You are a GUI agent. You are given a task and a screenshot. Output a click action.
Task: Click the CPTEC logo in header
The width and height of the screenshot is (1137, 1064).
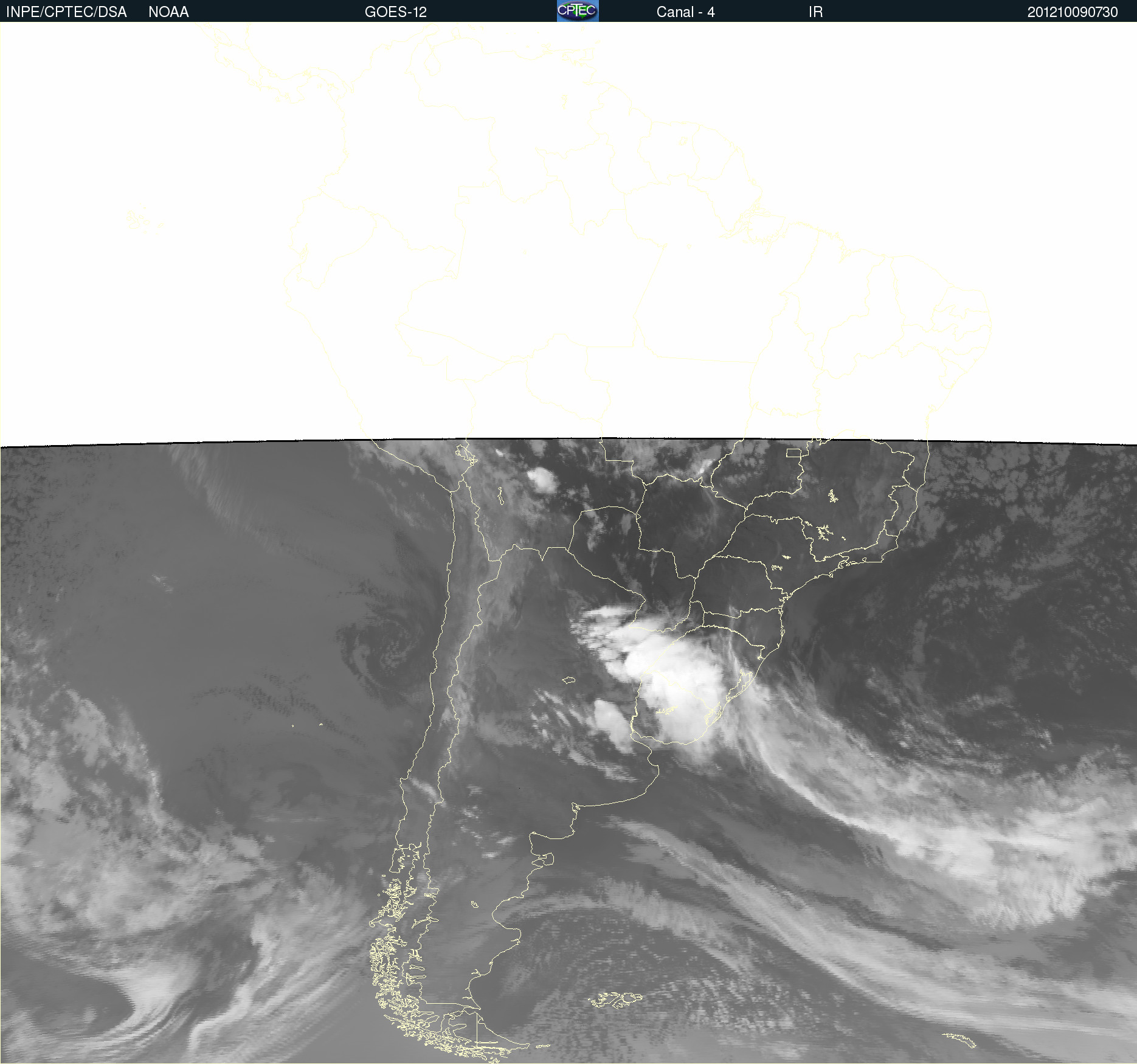(578, 11)
